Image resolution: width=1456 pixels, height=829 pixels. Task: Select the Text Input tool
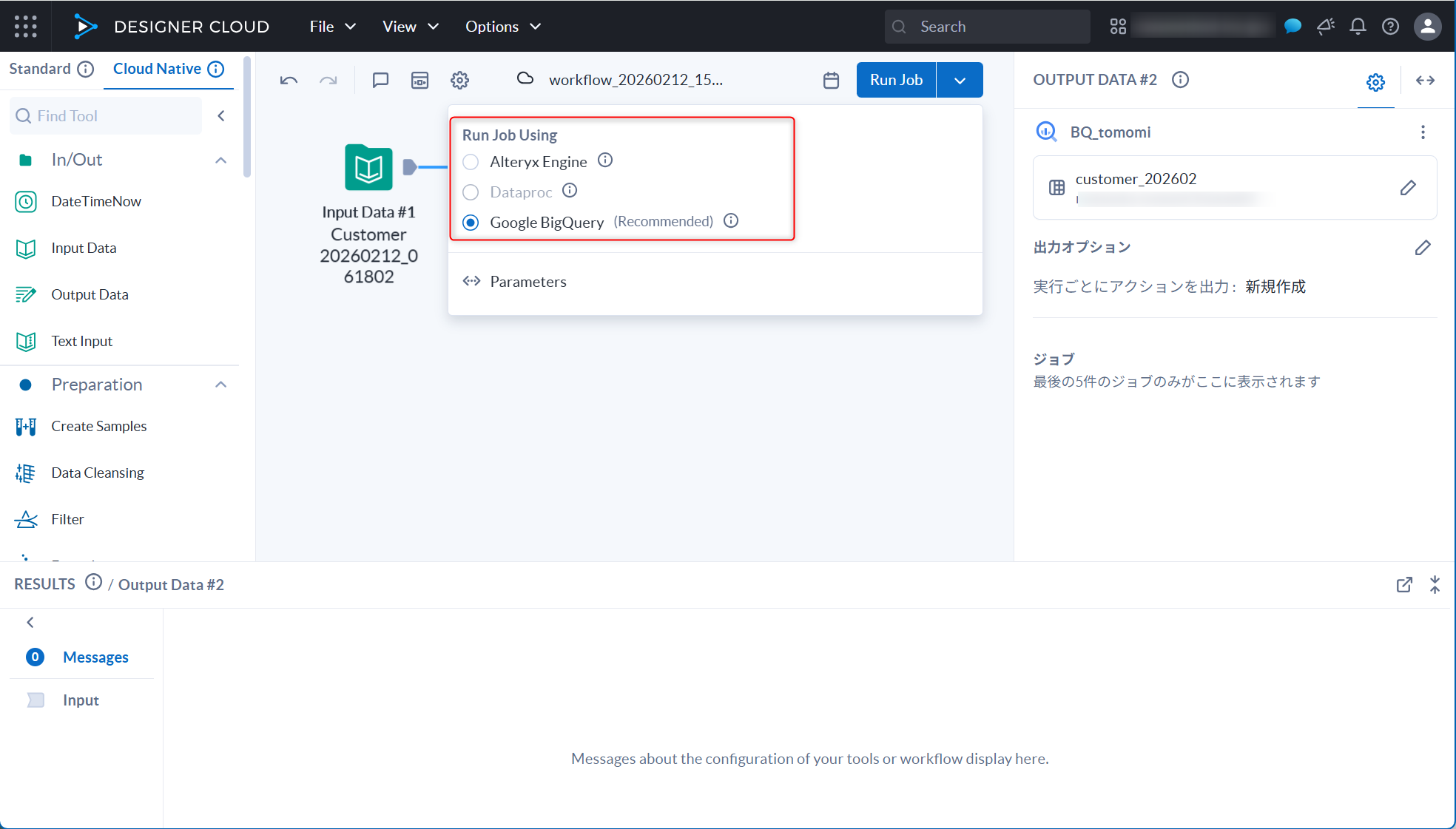tap(81, 341)
